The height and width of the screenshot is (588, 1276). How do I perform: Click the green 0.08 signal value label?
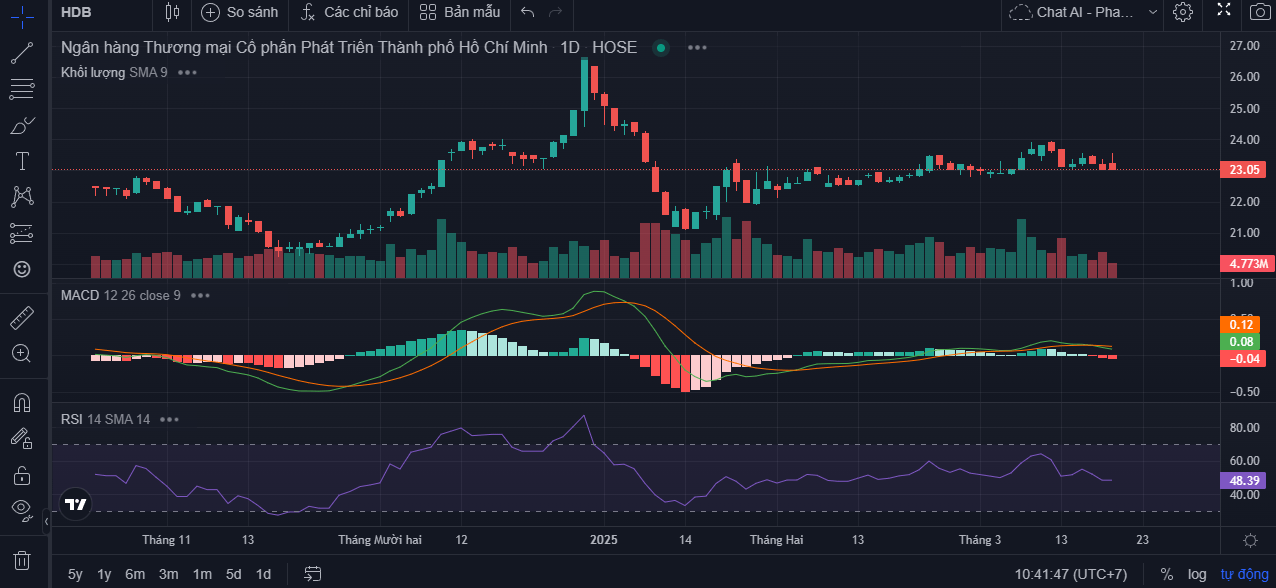(1241, 341)
